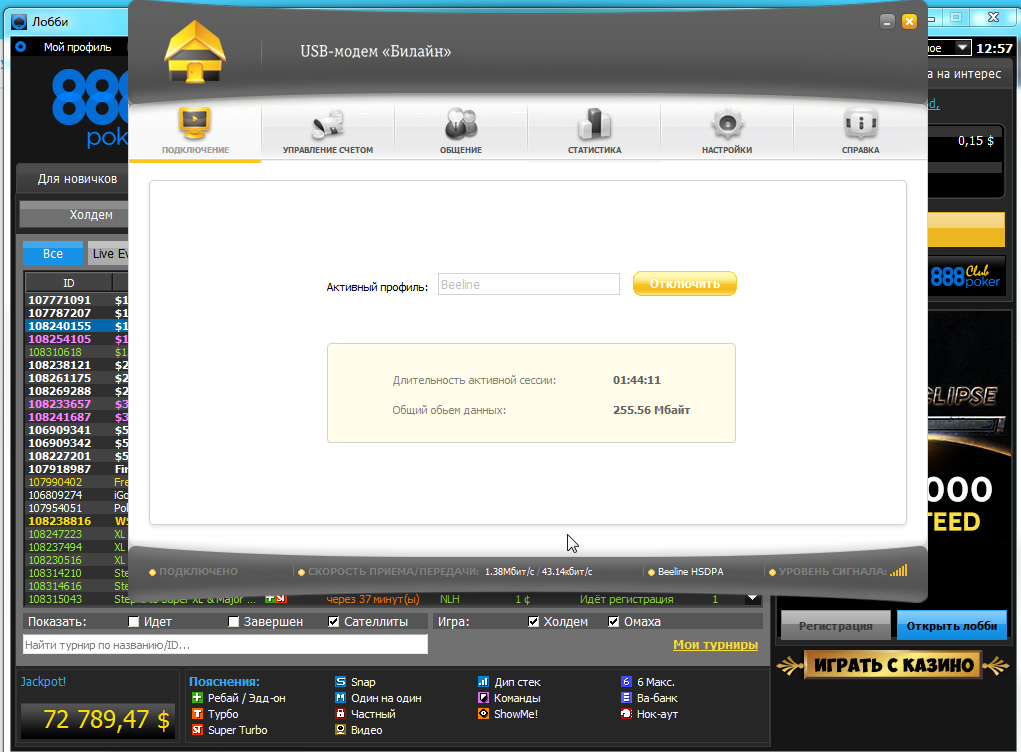
Task: Open the Статистика tab
Action: (x=594, y=132)
